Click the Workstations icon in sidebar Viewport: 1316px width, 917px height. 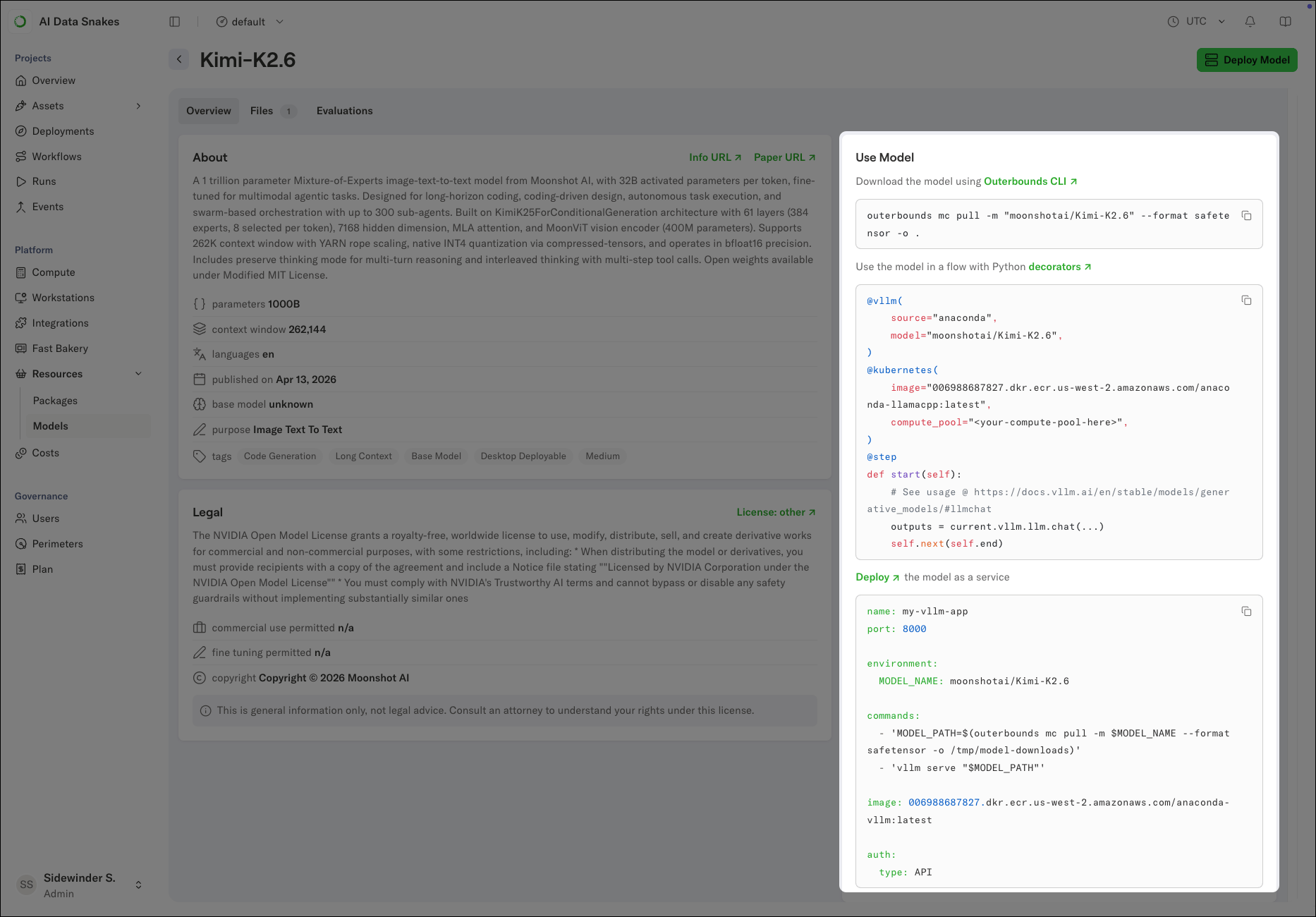[21, 298]
